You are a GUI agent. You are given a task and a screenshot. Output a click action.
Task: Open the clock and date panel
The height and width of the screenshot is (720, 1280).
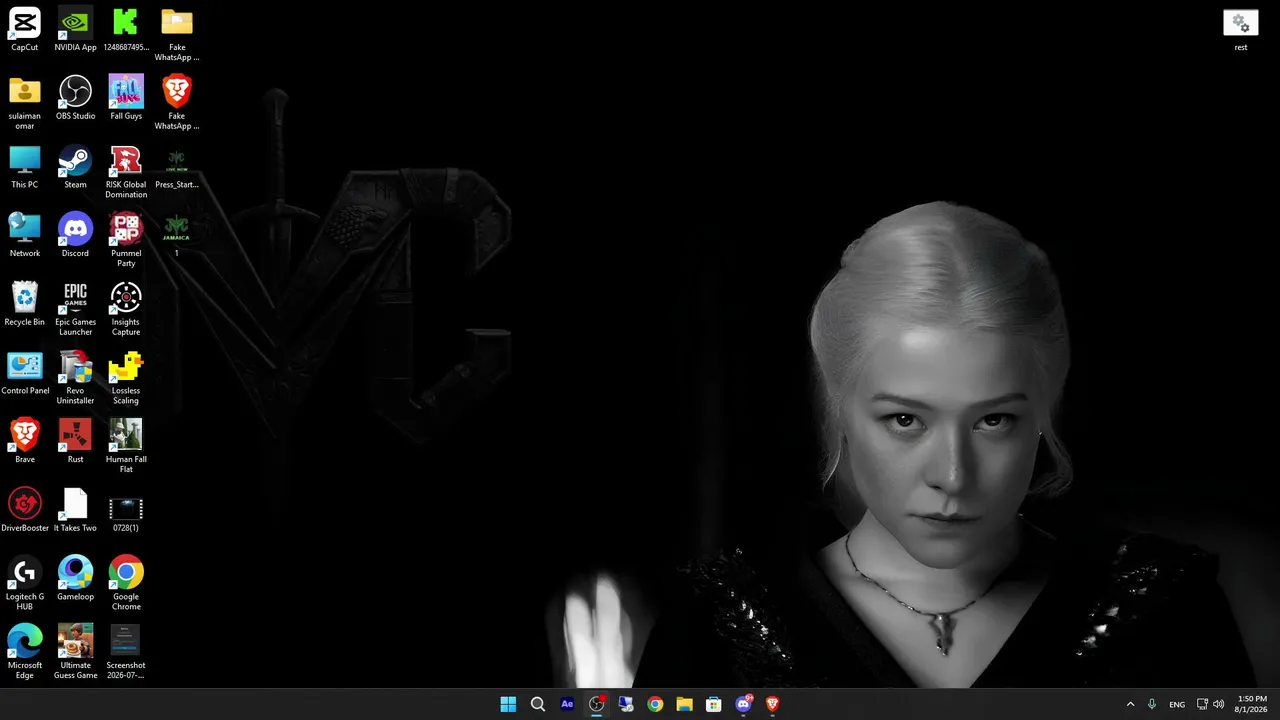click(1252, 704)
